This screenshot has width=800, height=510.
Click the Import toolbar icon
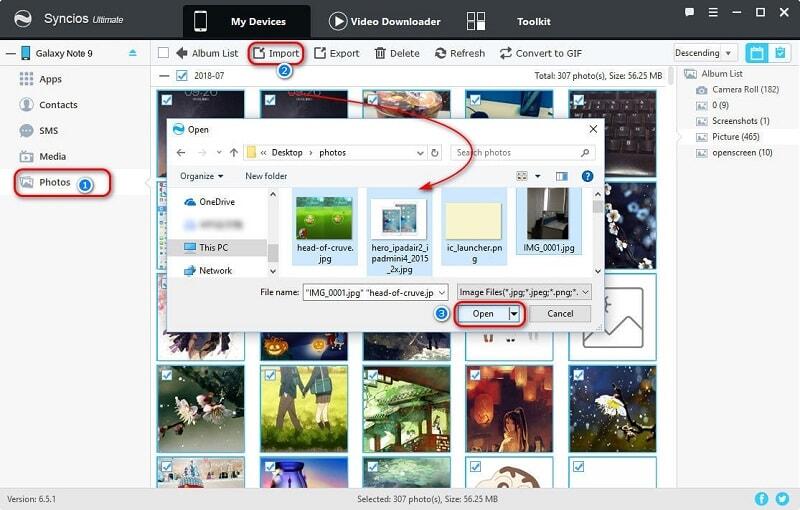(x=259, y=53)
